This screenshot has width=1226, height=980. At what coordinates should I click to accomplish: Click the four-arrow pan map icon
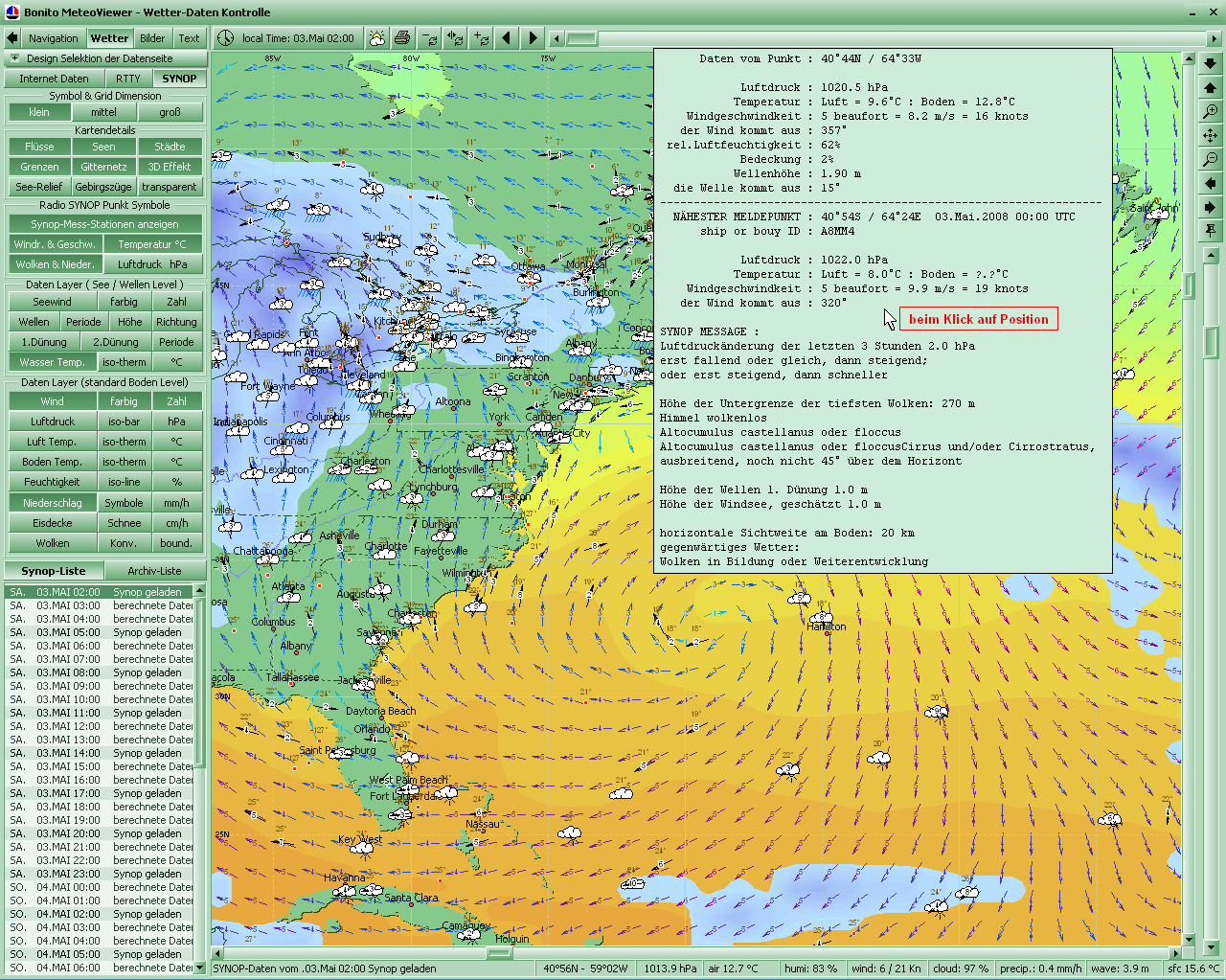(x=1211, y=136)
